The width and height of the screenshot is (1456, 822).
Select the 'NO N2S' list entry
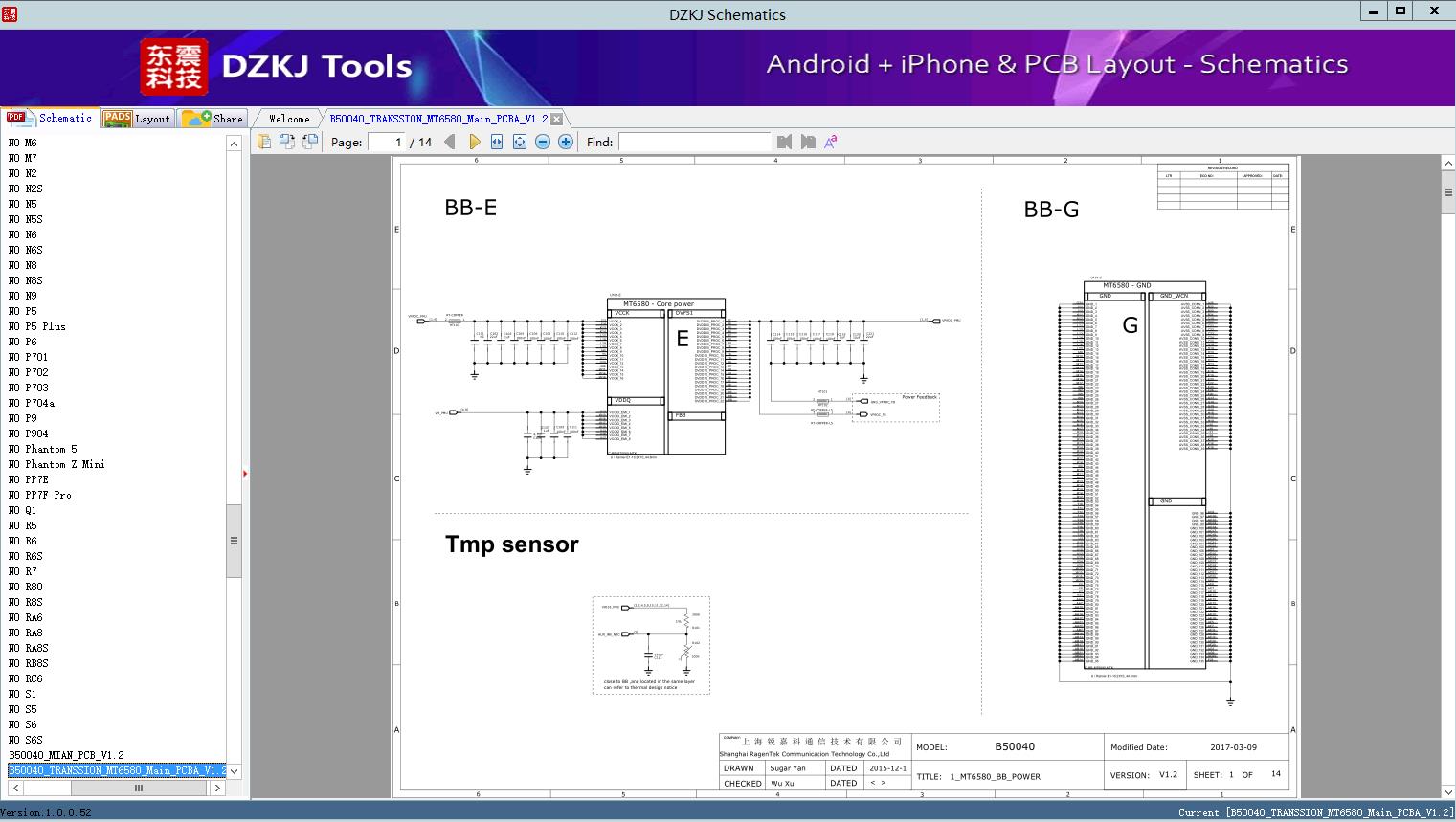pyautogui.click(x=26, y=189)
